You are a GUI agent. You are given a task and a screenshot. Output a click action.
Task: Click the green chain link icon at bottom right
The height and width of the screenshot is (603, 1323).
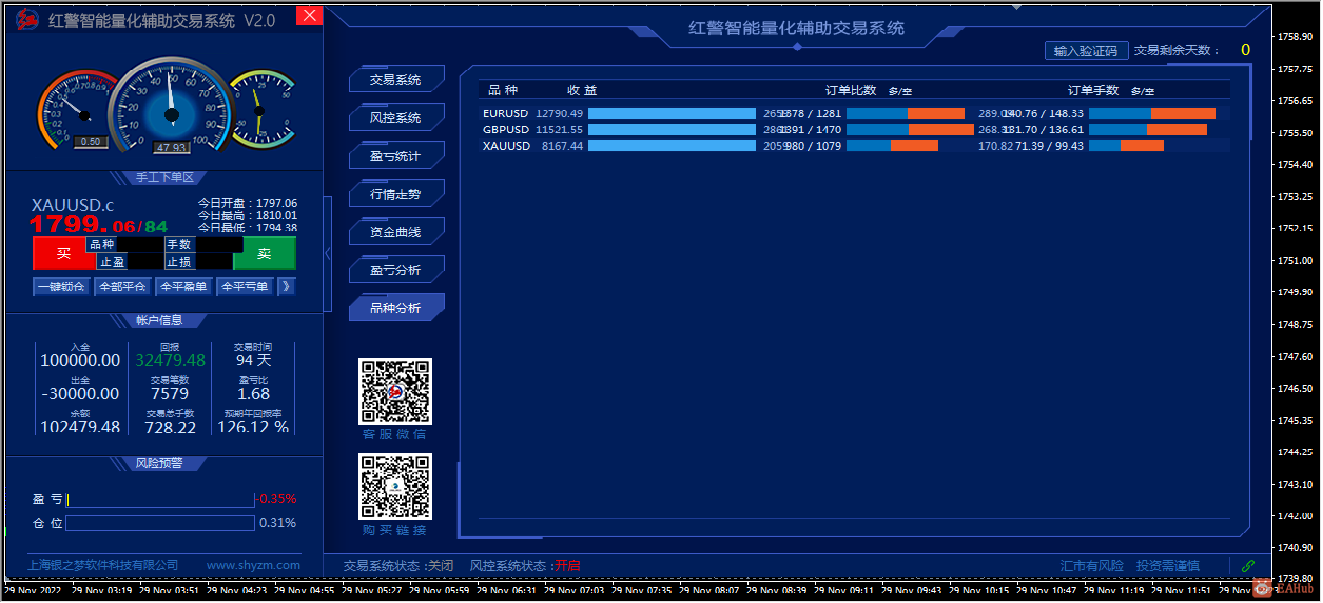point(1248,566)
